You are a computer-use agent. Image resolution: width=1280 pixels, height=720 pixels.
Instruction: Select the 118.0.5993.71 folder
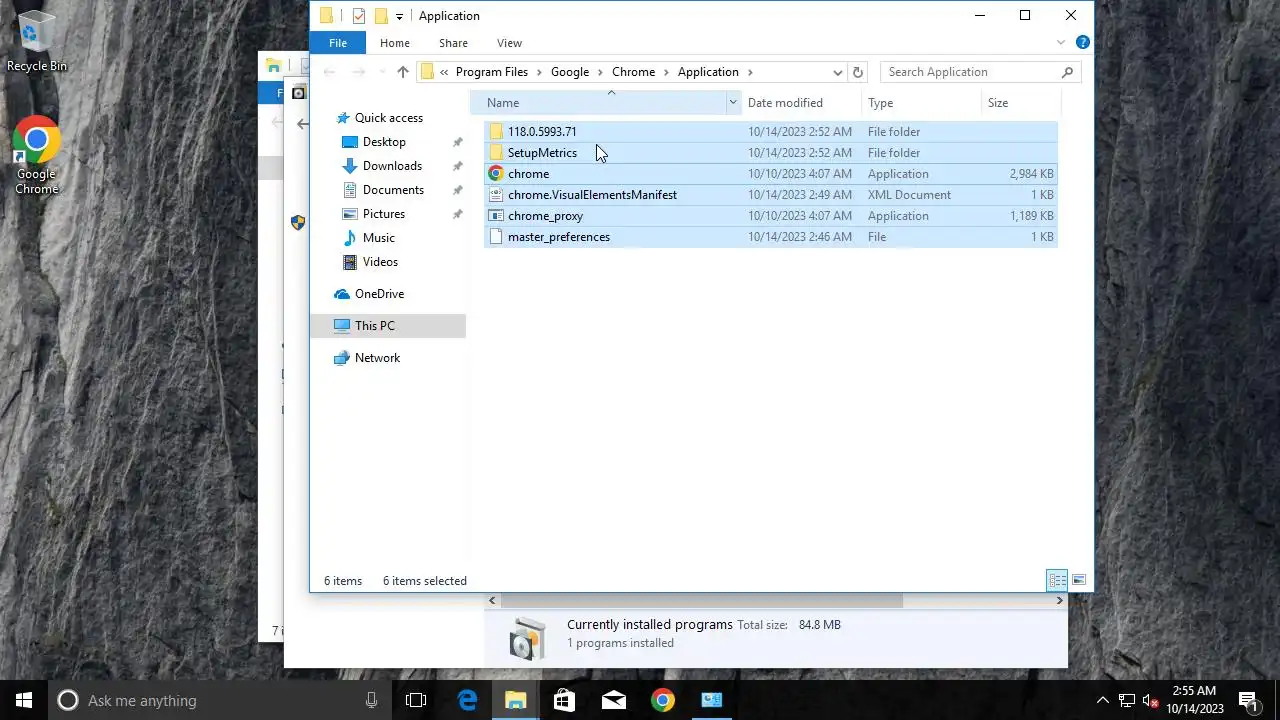pos(770,132)
